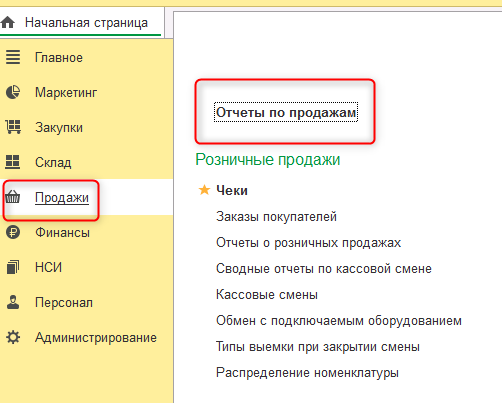Click the Маркетинг pie chart icon

point(13,92)
